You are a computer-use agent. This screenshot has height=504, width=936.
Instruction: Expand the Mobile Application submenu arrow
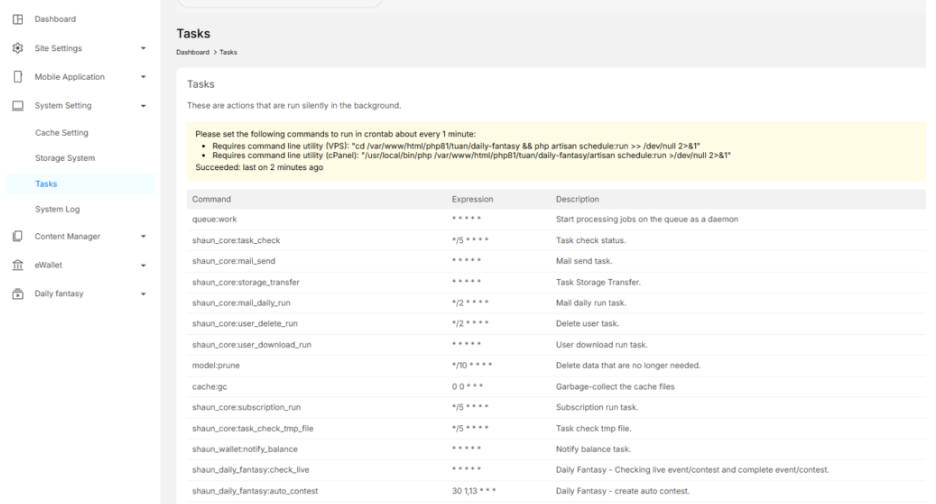[x=143, y=77]
